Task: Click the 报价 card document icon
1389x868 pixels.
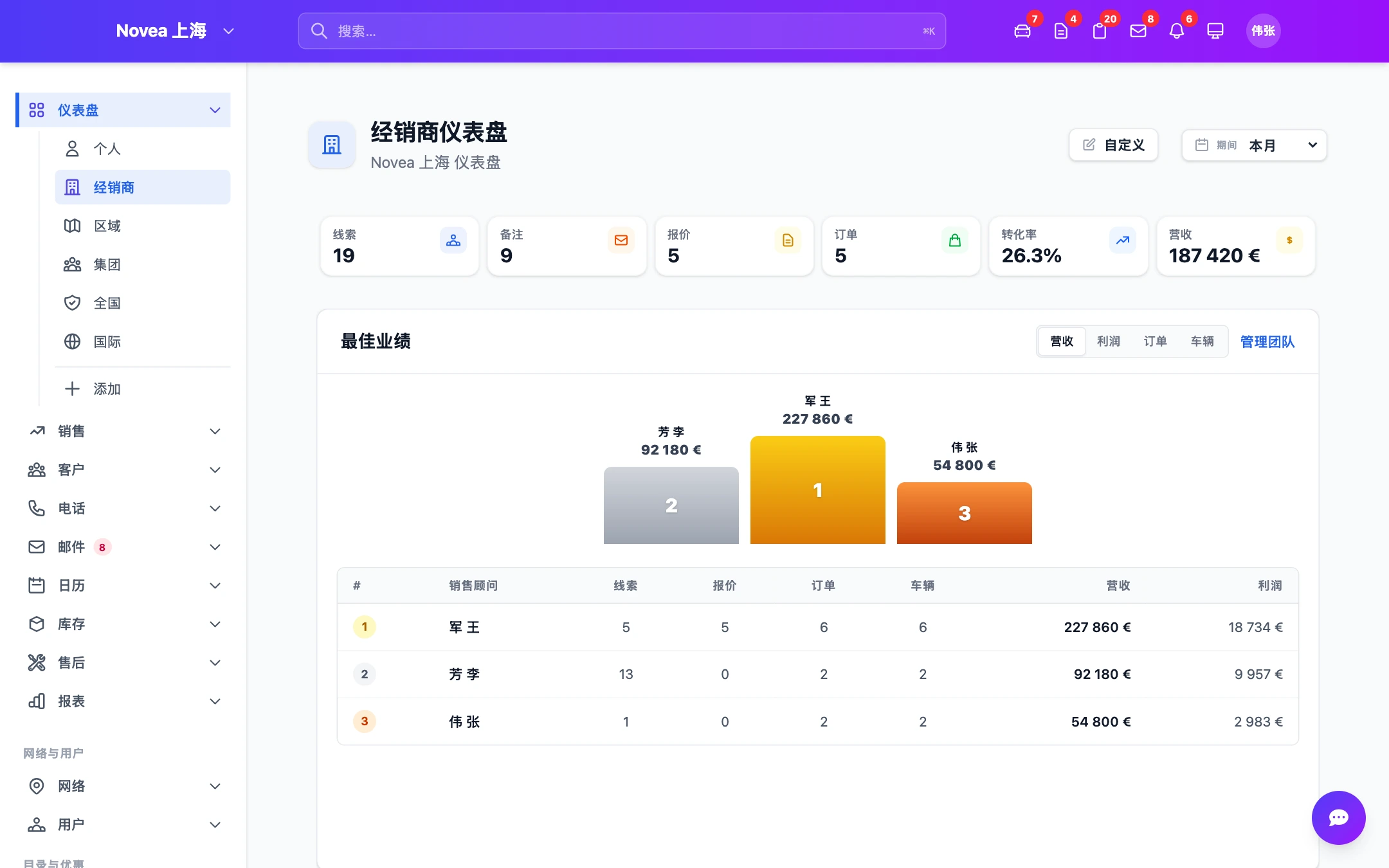Action: pos(788,240)
